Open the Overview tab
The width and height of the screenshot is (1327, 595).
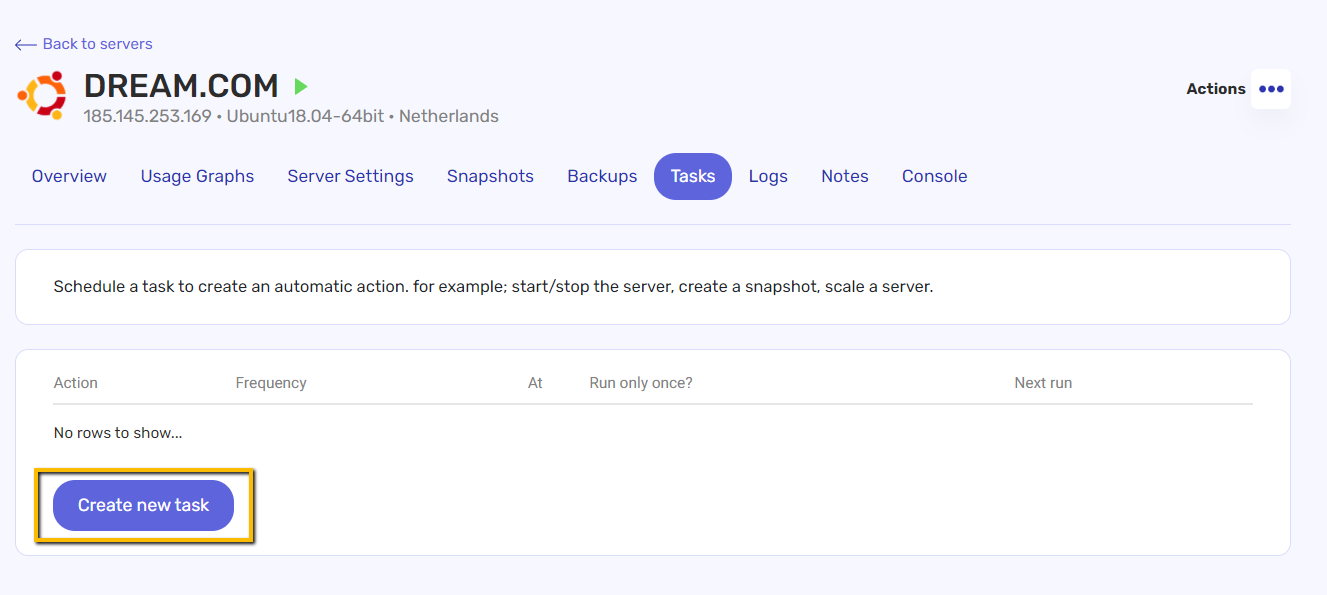(69, 176)
